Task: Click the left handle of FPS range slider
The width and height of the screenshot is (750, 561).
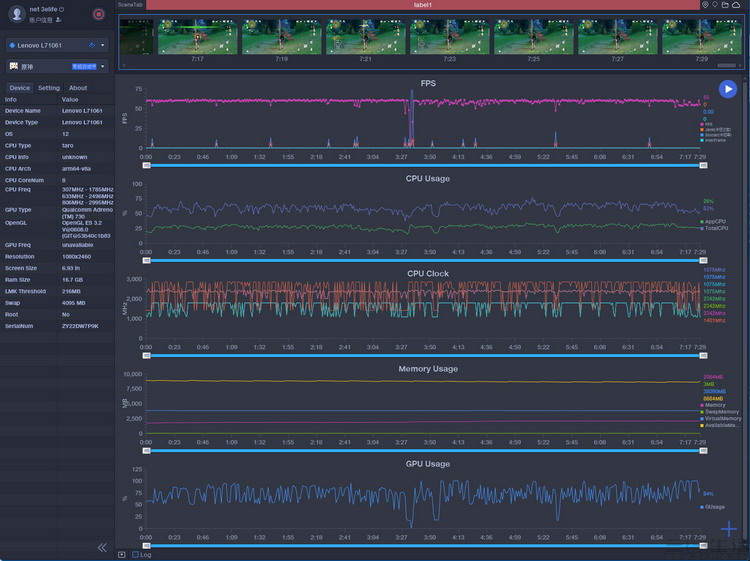Action: pyautogui.click(x=147, y=165)
